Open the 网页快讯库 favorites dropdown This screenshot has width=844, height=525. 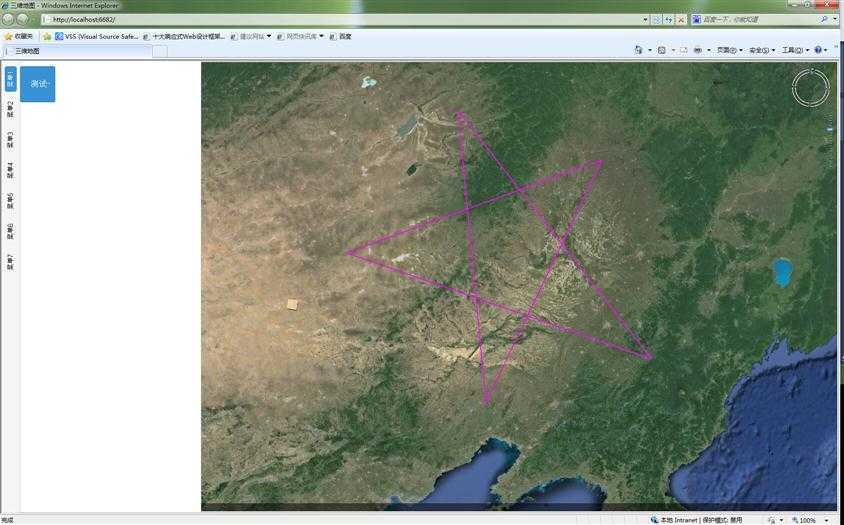(x=300, y=37)
